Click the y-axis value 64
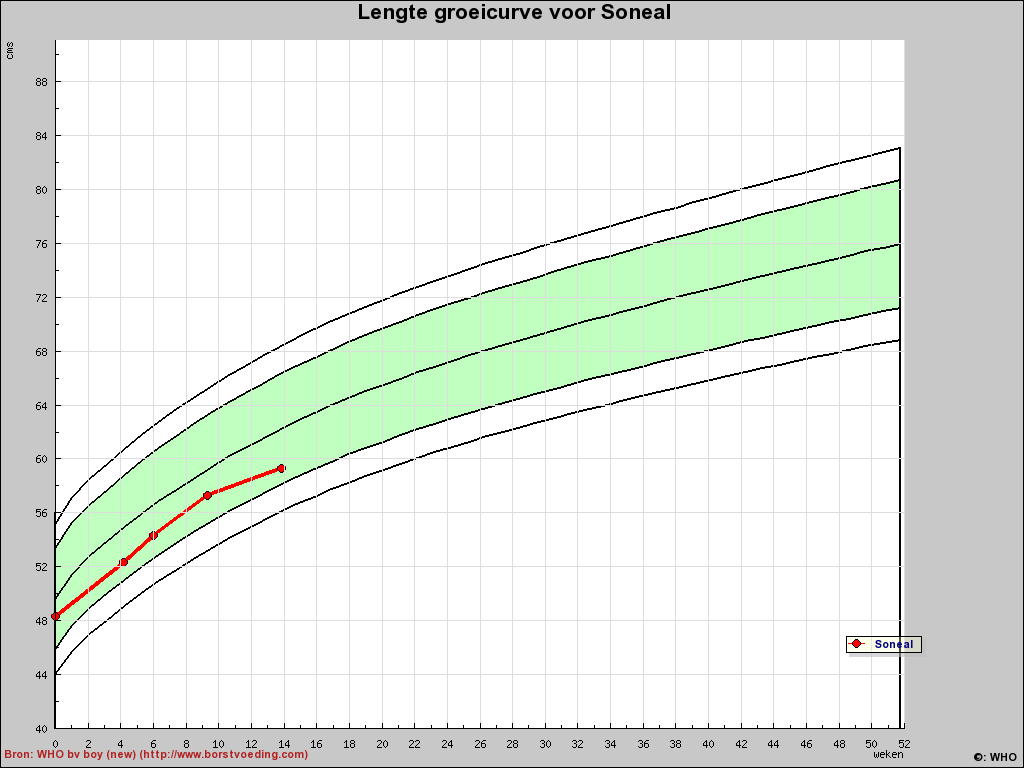The height and width of the screenshot is (768, 1024). [42, 406]
